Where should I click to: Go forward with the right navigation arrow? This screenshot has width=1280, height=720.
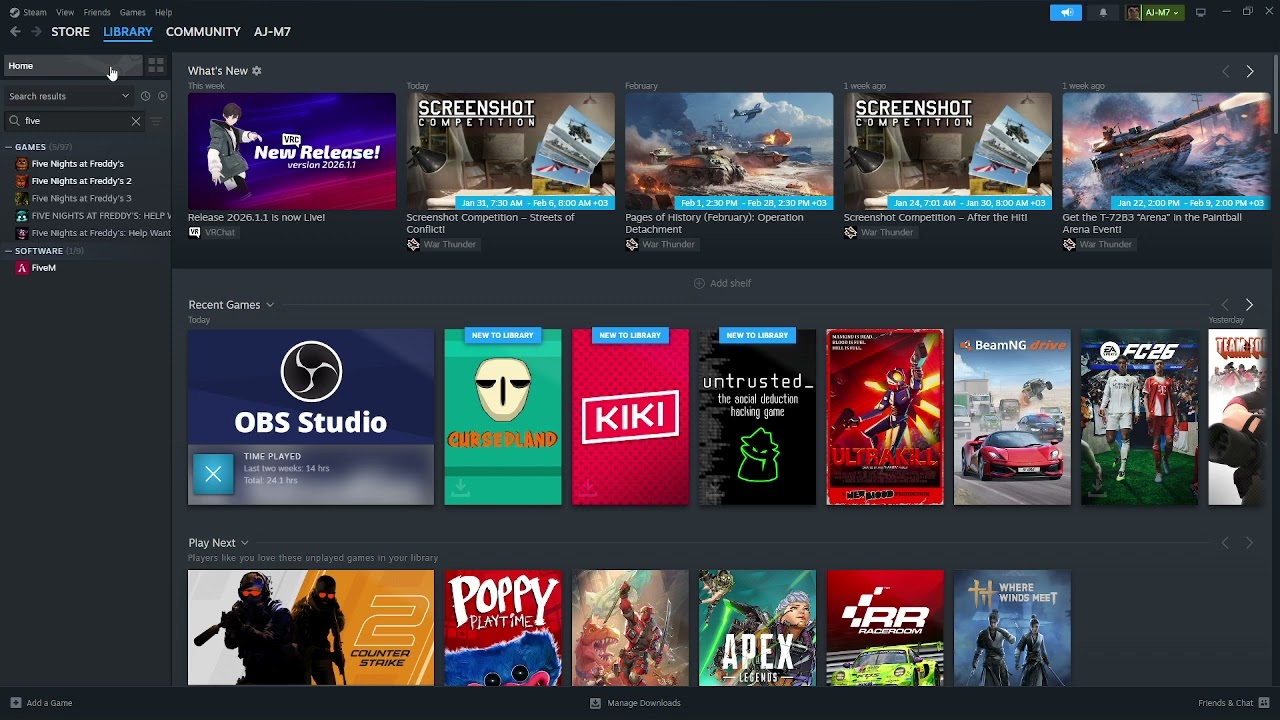pos(37,32)
